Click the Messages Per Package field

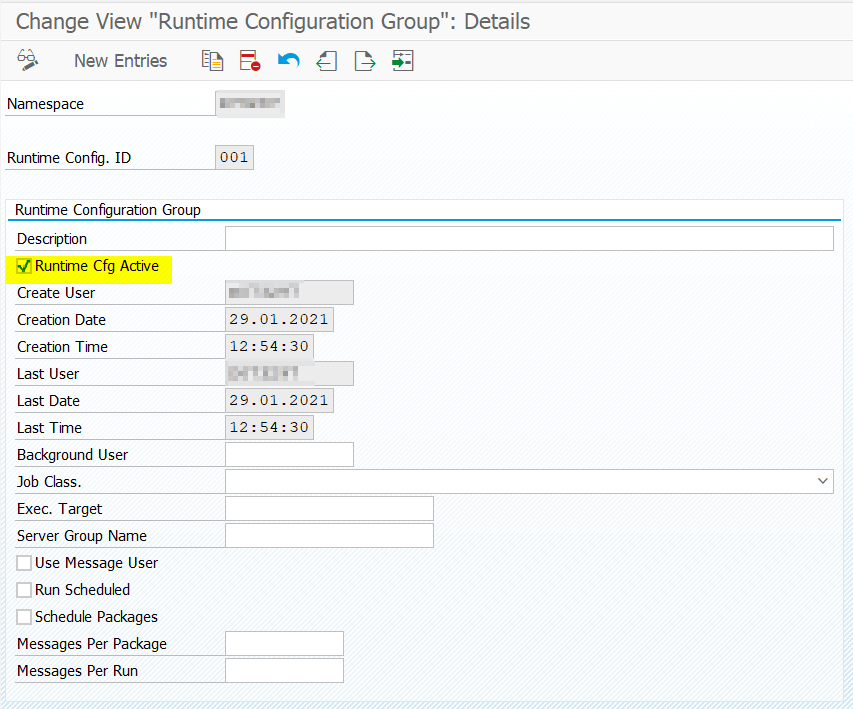pos(285,643)
